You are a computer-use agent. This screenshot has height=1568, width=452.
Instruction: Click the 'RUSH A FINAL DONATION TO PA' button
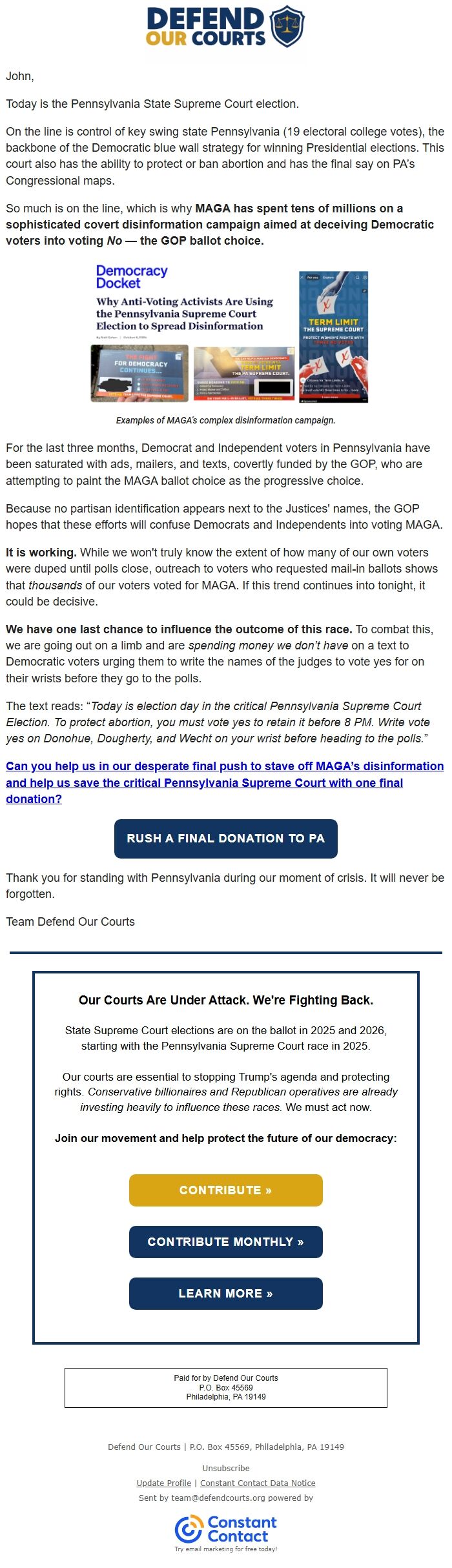[225, 838]
